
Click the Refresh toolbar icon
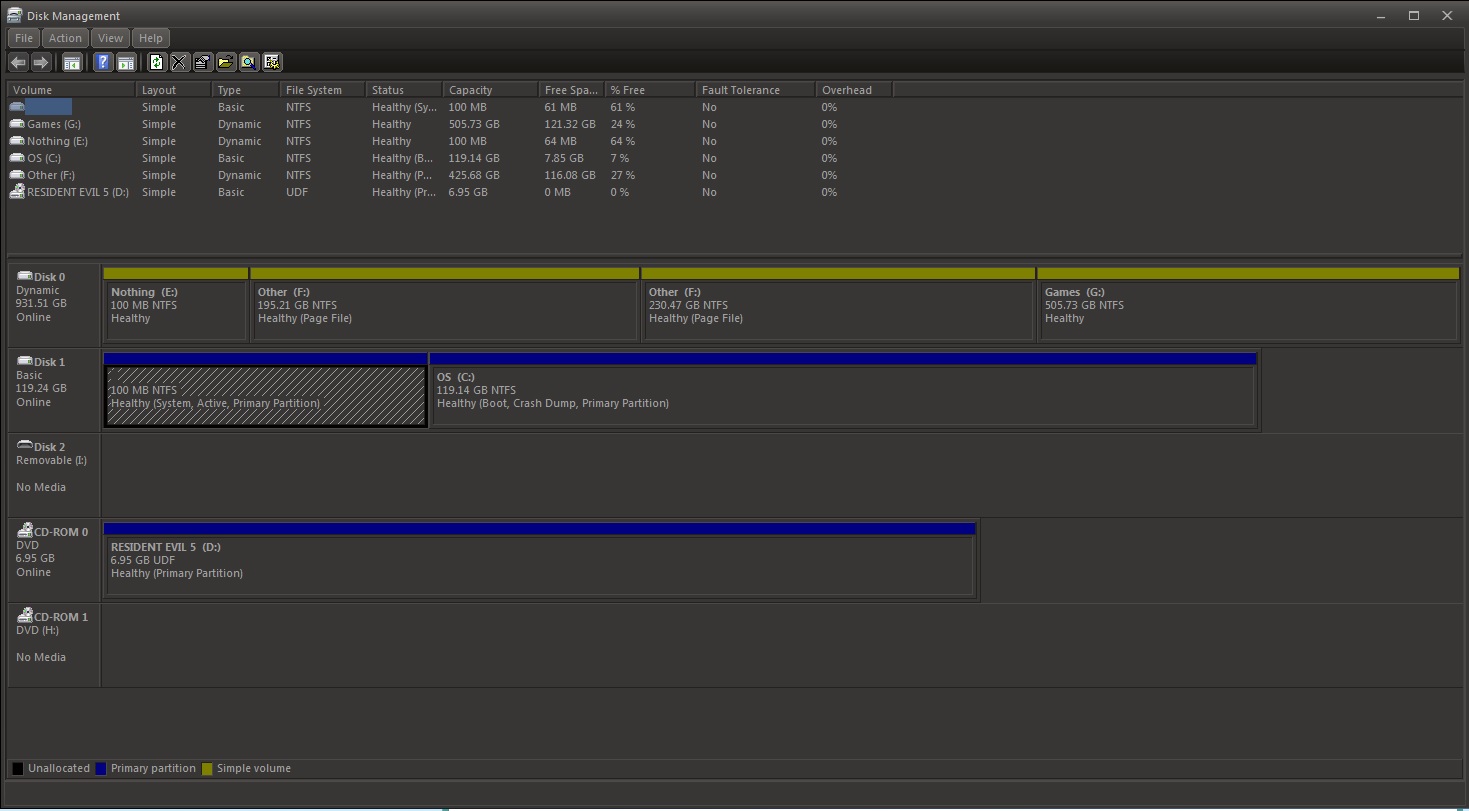click(156, 63)
